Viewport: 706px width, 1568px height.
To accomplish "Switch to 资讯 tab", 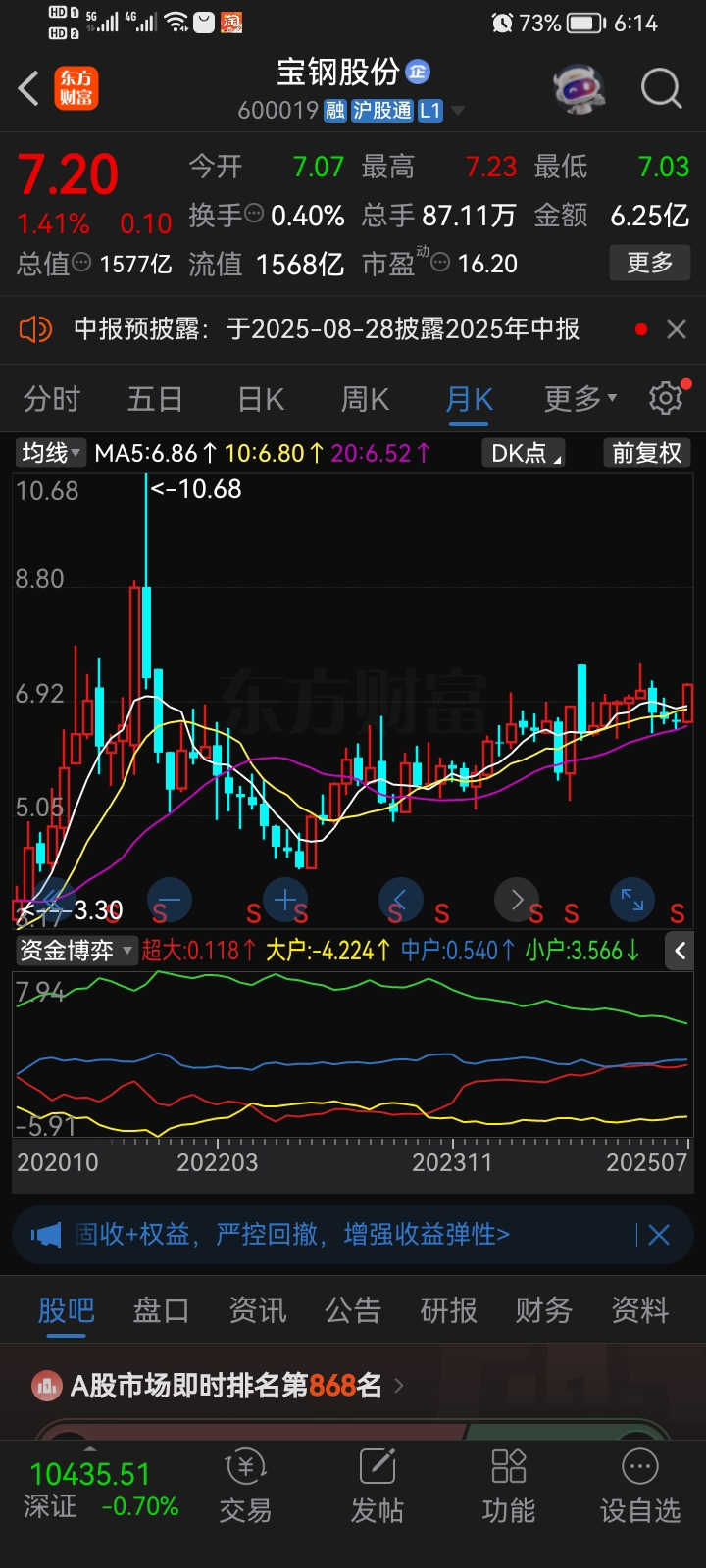I will point(257,1310).
